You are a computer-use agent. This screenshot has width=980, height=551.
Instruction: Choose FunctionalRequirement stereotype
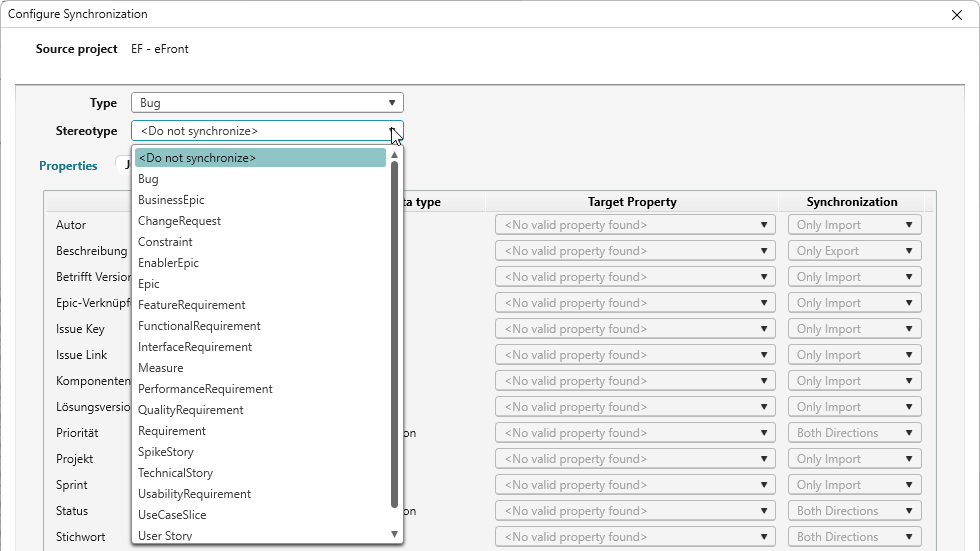pos(260,326)
